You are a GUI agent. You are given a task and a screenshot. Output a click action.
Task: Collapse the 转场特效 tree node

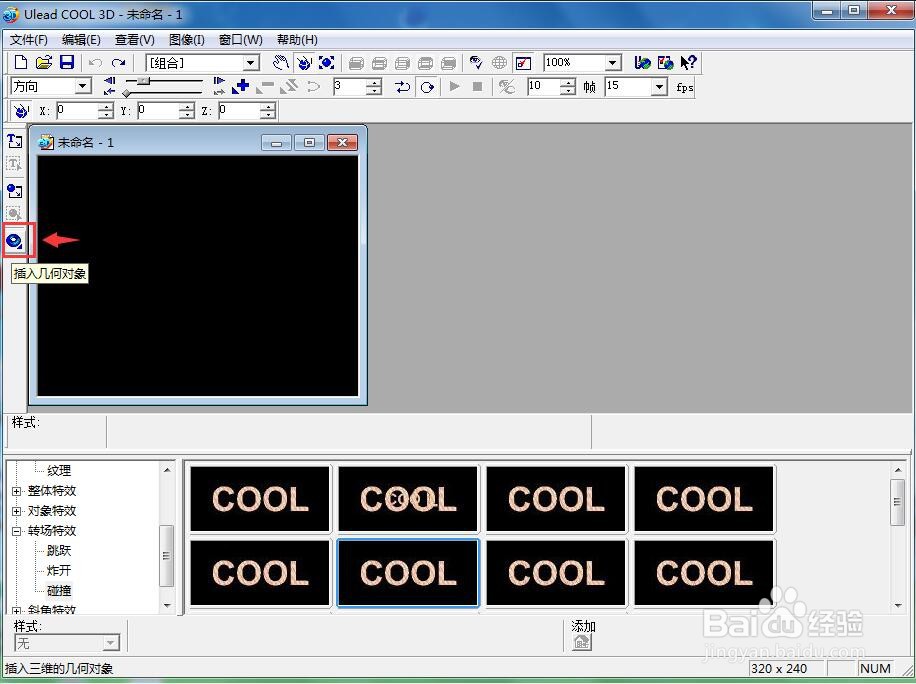click(17, 531)
